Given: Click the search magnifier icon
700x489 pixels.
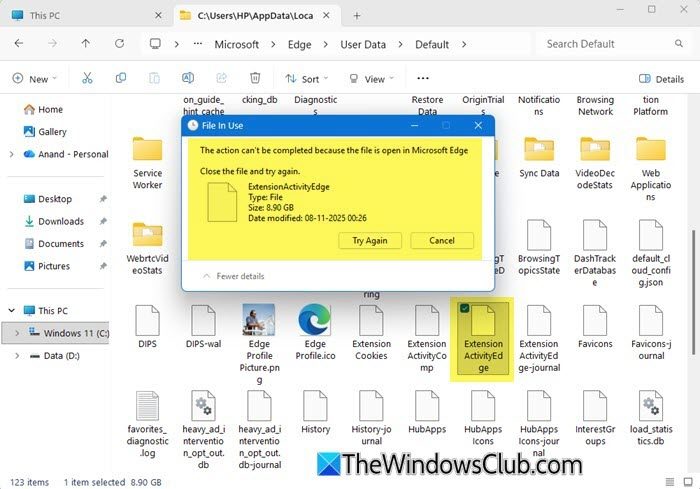Looking at the screenshot, I should coord(679,44).
